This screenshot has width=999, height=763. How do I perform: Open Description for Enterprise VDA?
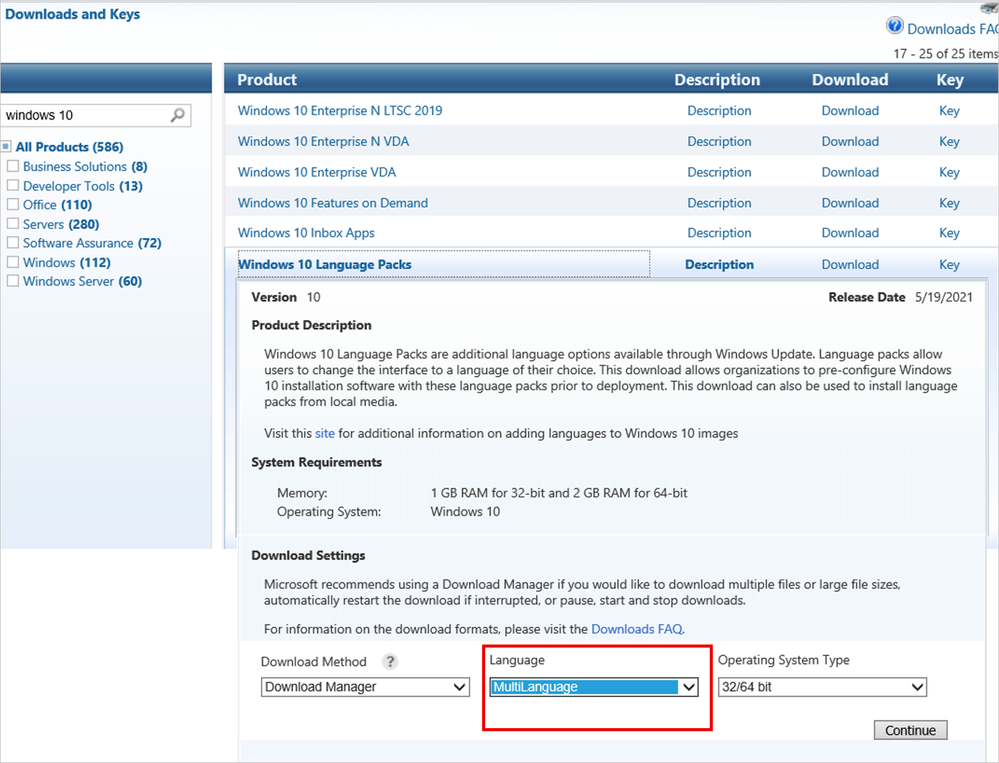tap(719, 172)
